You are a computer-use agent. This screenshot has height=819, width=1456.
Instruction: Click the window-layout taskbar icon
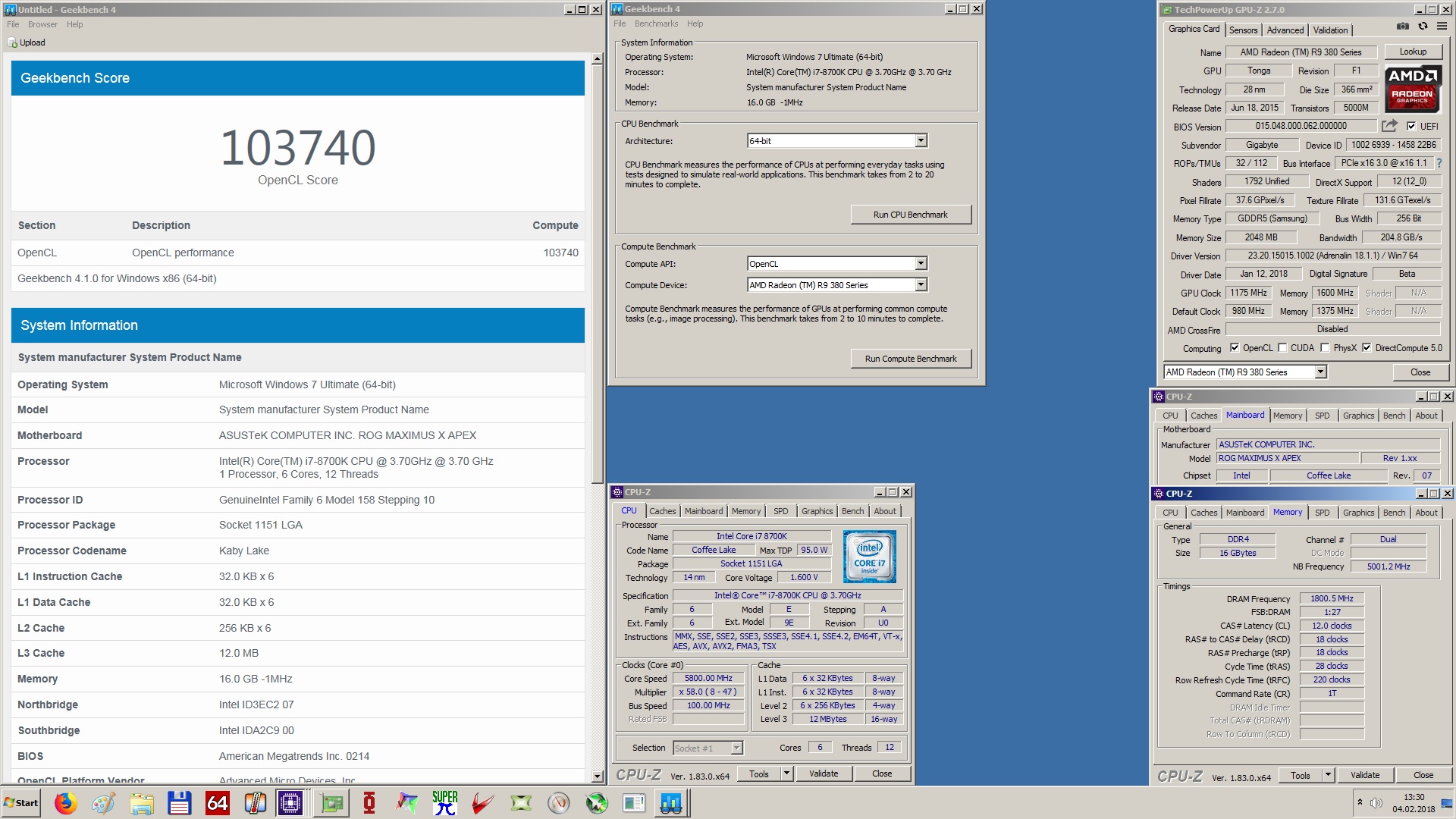634,802
